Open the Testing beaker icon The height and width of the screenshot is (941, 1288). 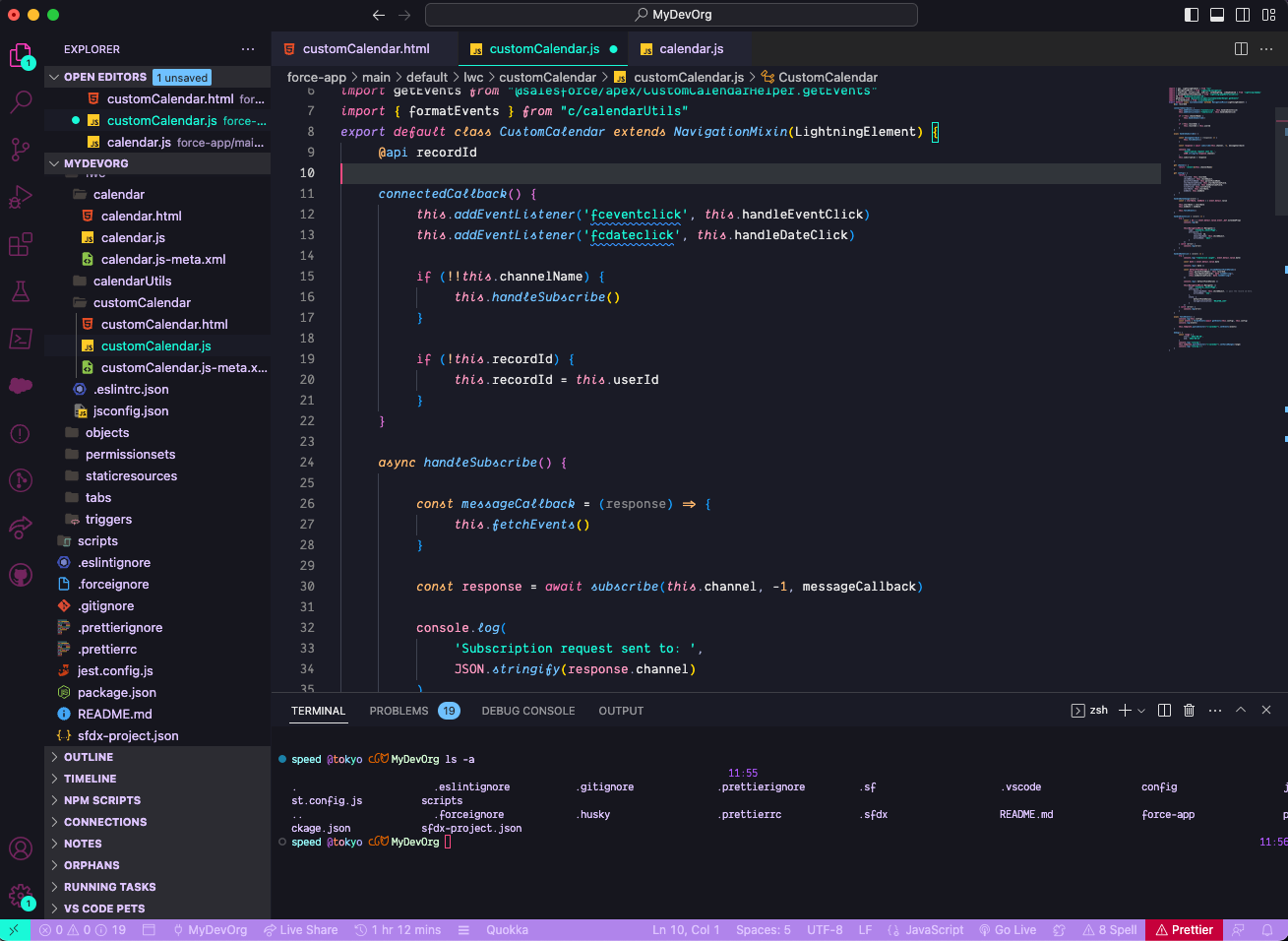21,290
